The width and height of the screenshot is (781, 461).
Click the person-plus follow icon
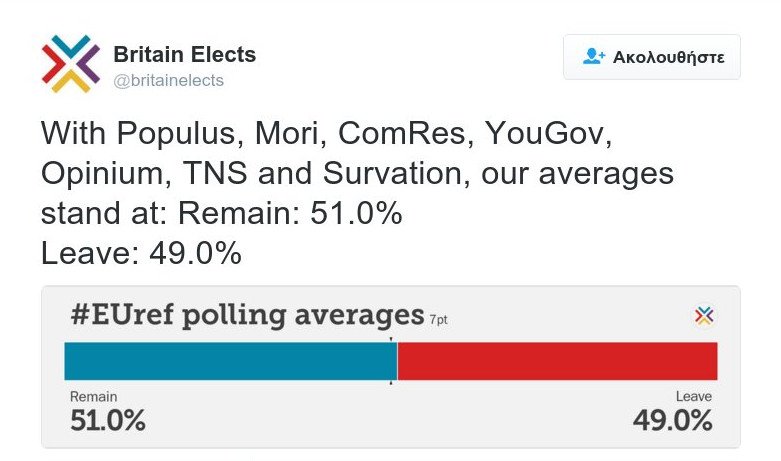coord(594,56)
